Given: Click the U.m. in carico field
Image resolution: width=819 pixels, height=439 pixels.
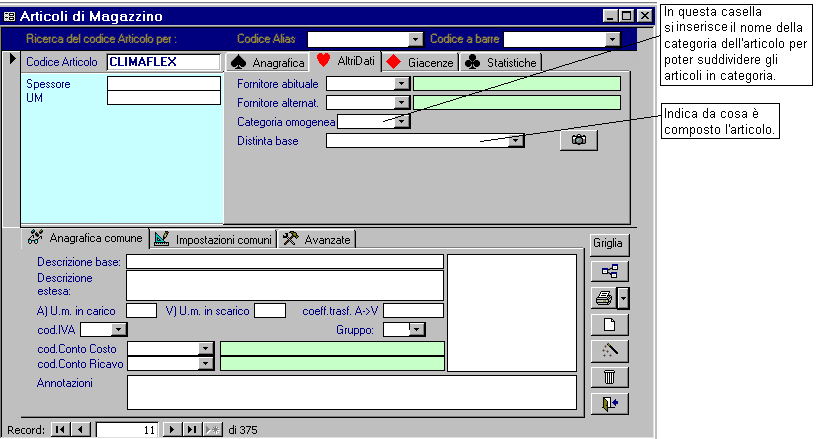Looking at the screenshot, I should tap(141, 310).
